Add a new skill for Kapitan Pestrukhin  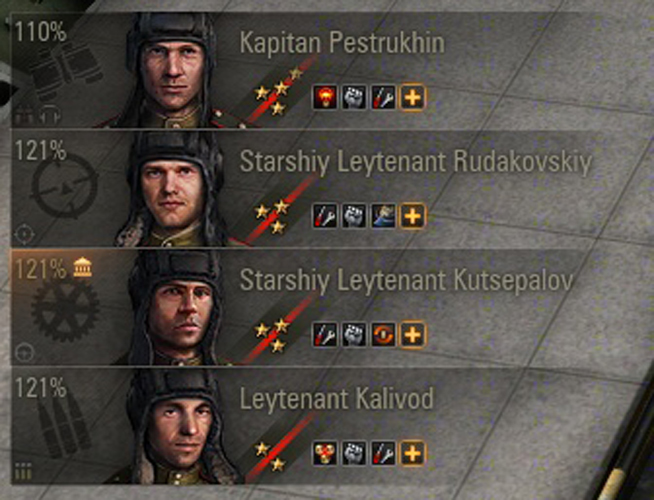click(x=413, y=98)
